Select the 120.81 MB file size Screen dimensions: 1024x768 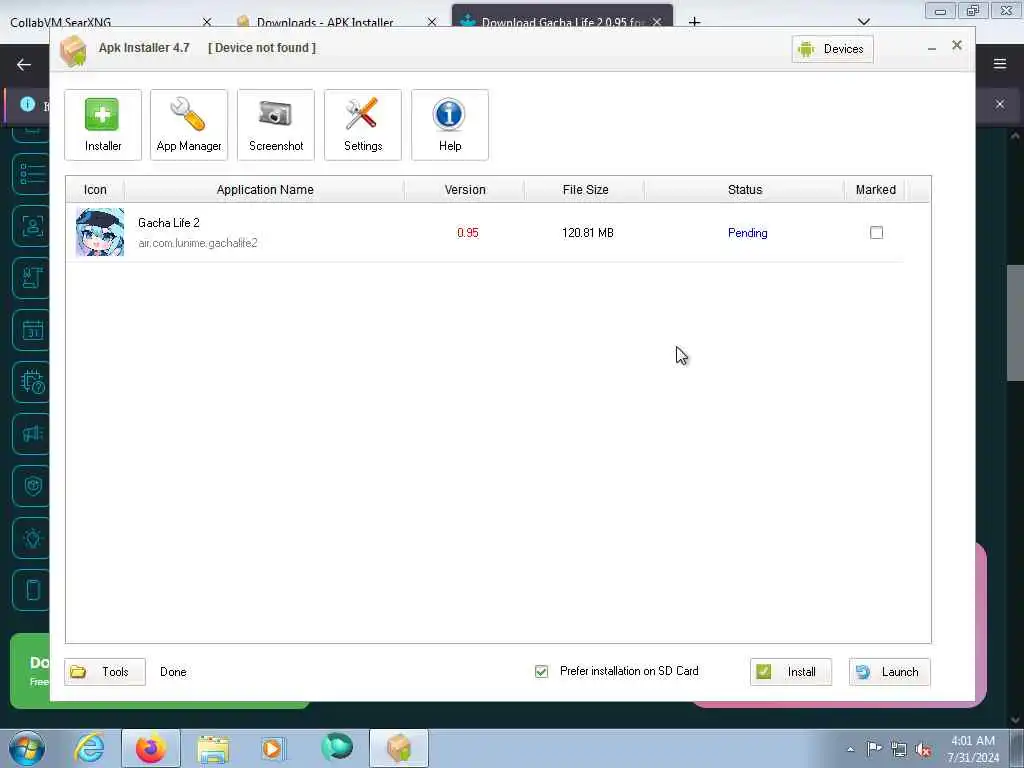(x=587, y=232)
